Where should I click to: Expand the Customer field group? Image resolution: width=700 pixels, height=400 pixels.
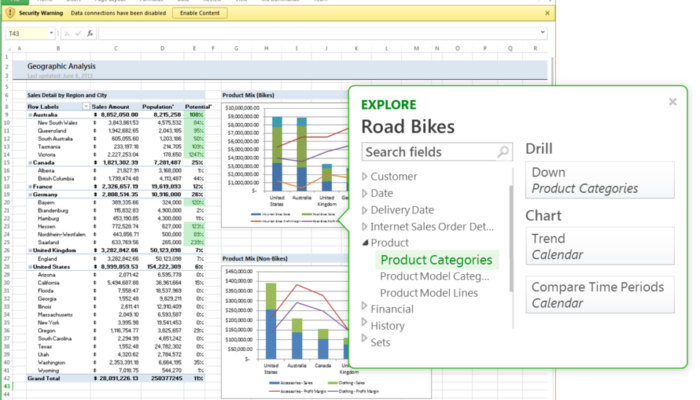tap(364, 176)
